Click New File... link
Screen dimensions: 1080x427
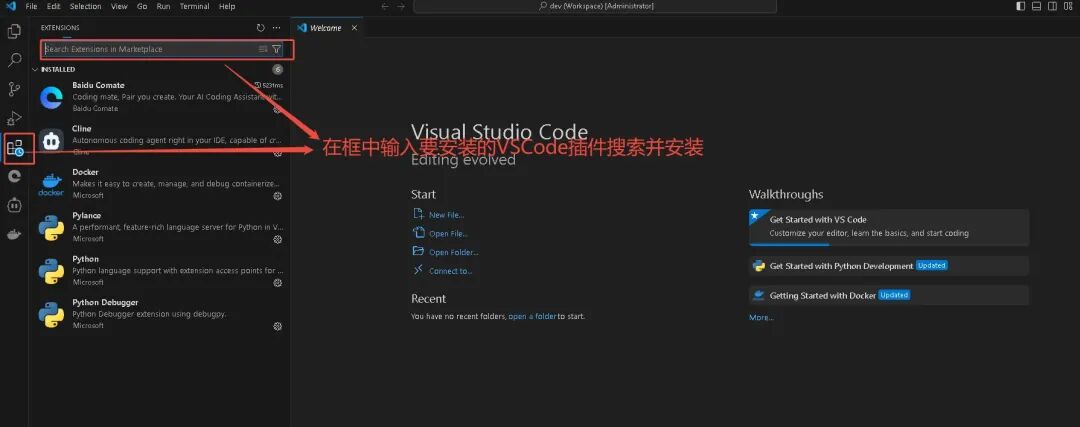click(x=446, y=215)
